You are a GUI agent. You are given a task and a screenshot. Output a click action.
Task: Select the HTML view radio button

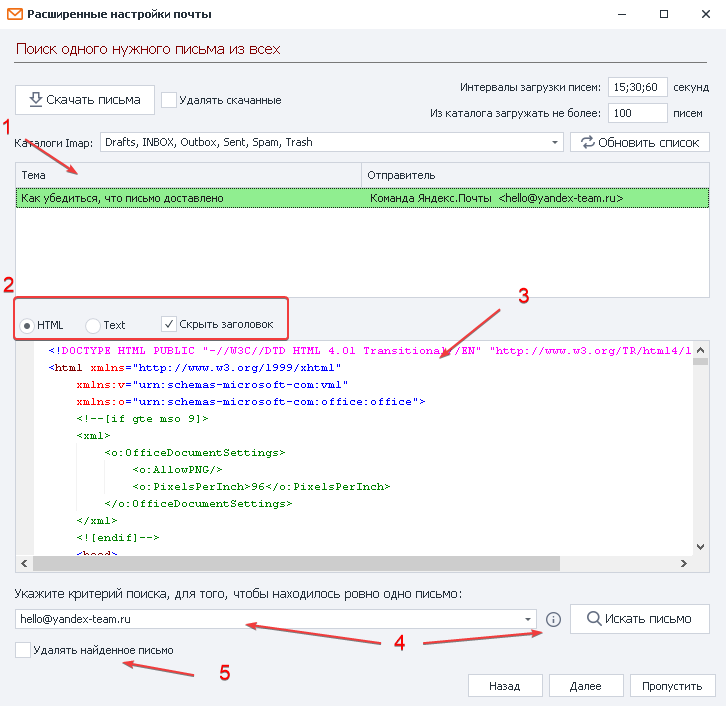(x=28, y=325)
